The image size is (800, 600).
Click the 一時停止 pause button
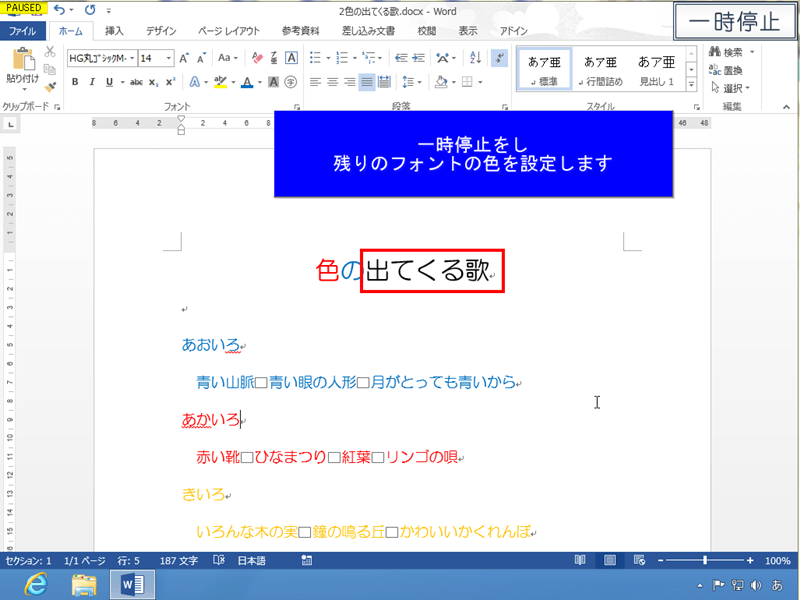[733, 20]
